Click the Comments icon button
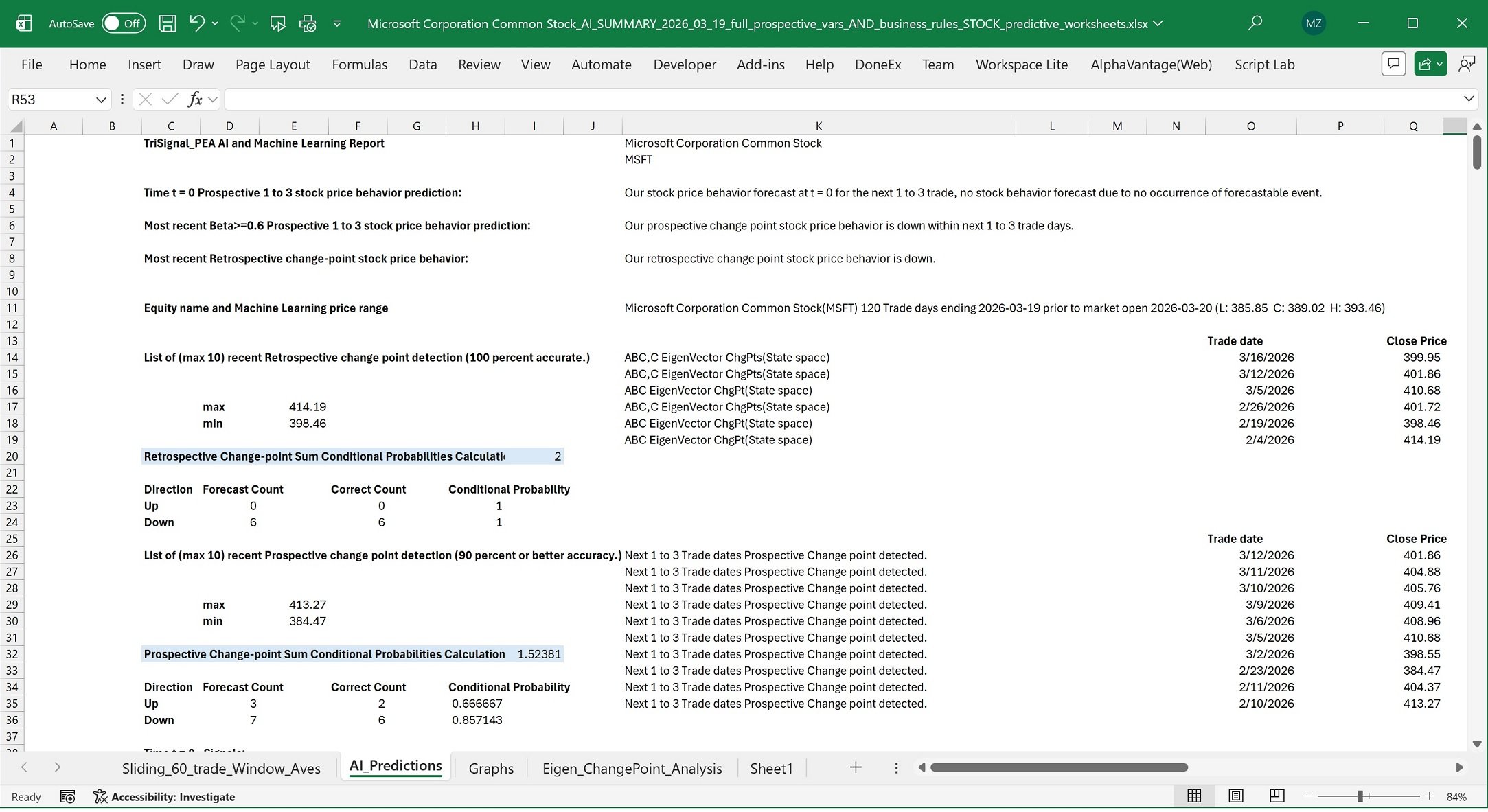Image resolution: width=1488 pixels, height=812 pixels. point(1393,65)
